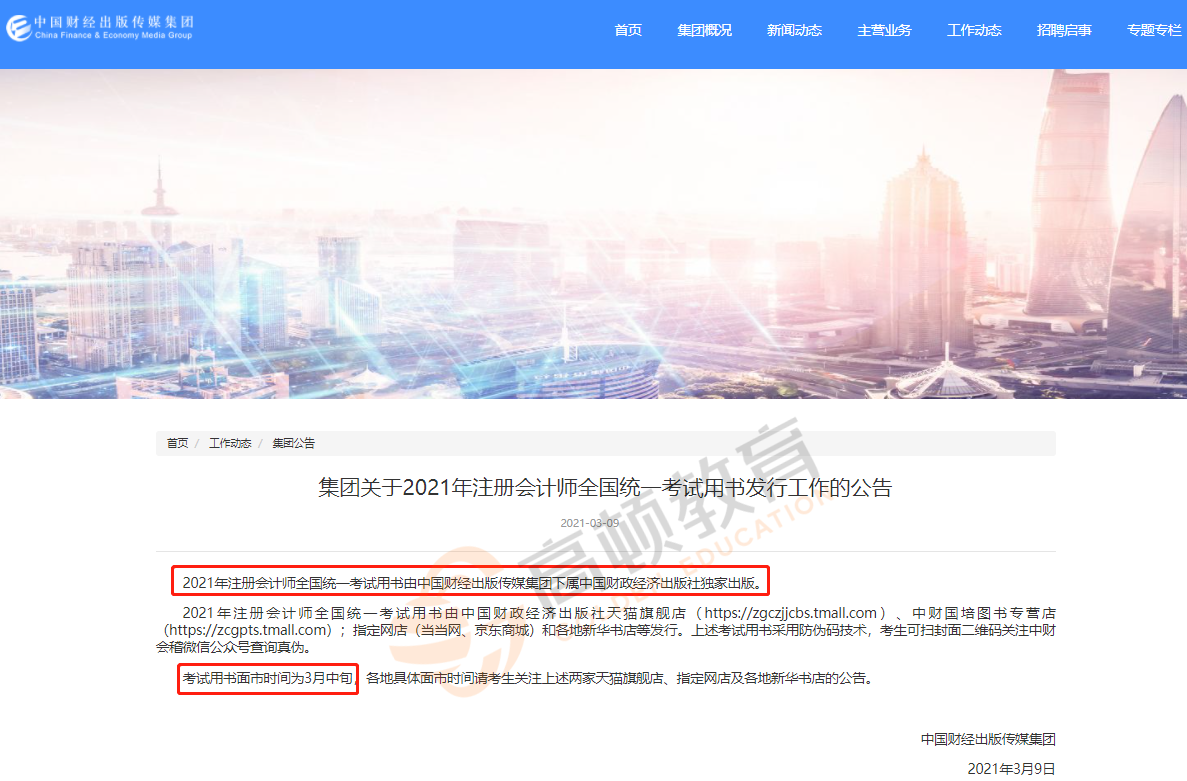This screenshot has width=1187, height=781.
Task: Open the 首页 item in the top navigation
Action: click(x=628, y=30)
